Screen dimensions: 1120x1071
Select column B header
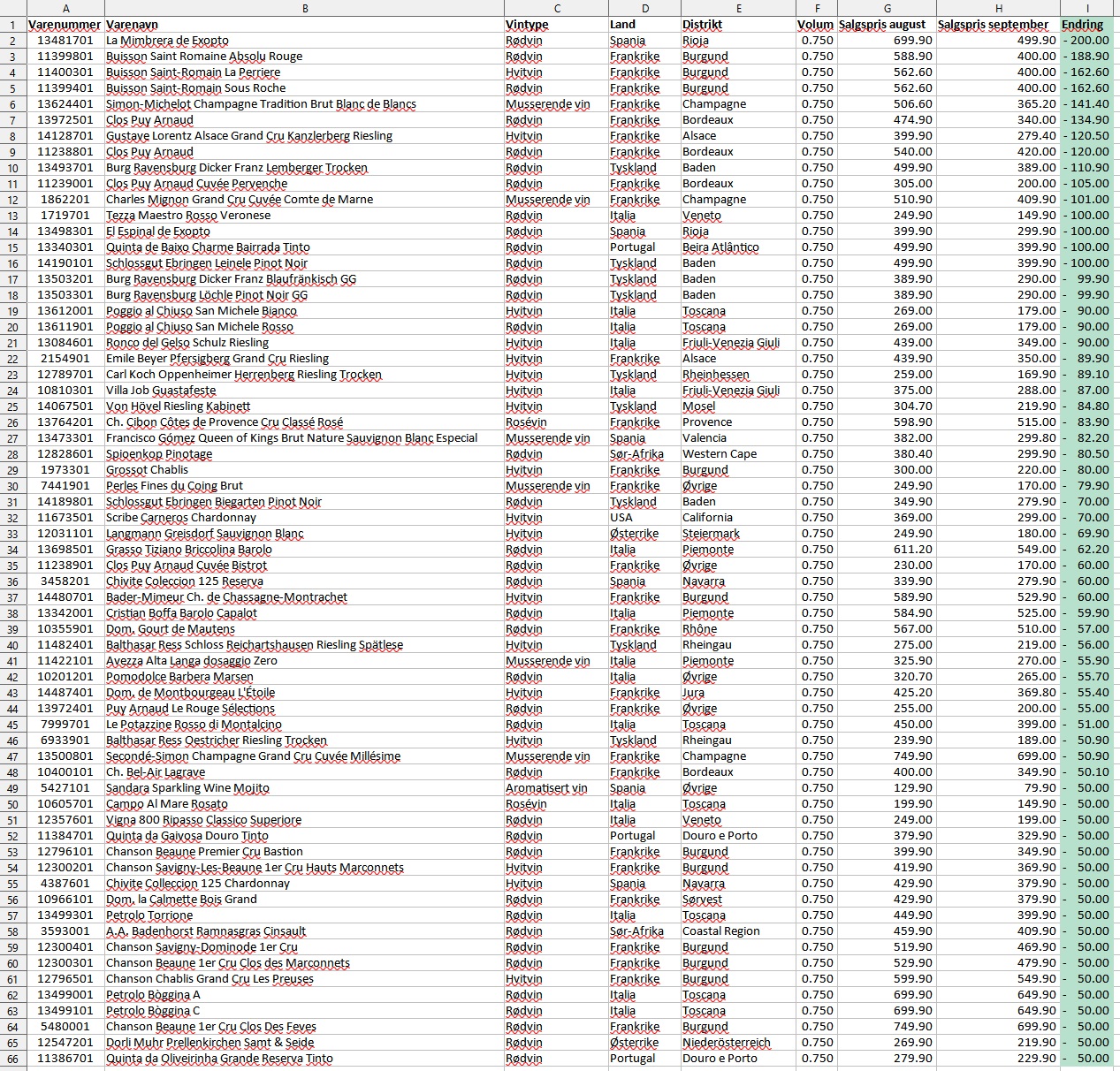click(x=304, y=8)
